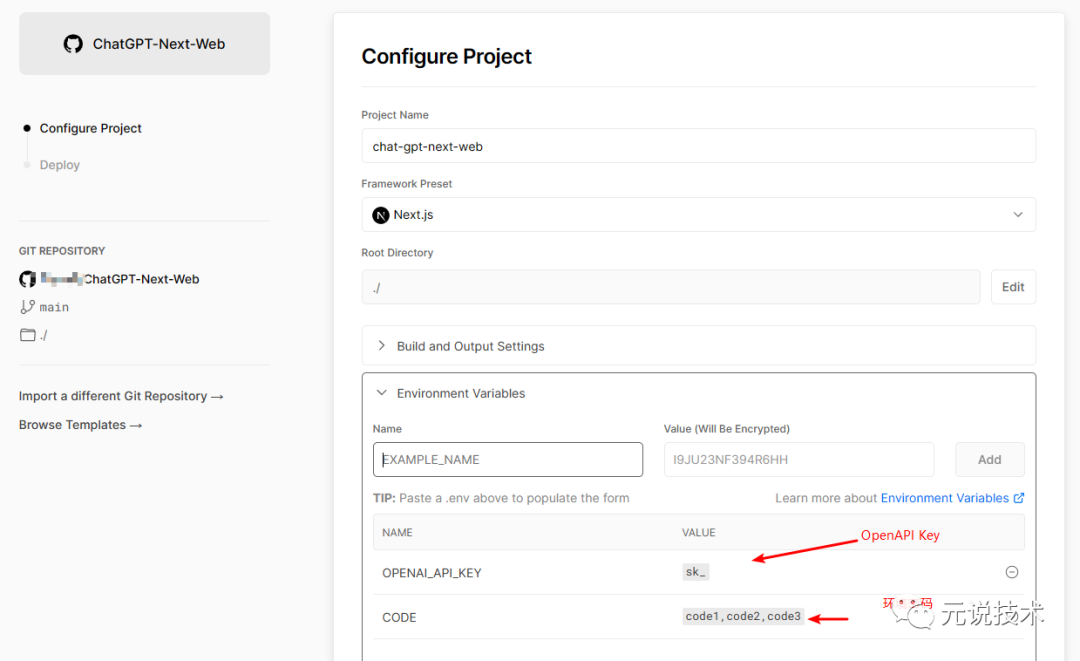
Task: Click the CODE variable name
Action: [399, 618]
